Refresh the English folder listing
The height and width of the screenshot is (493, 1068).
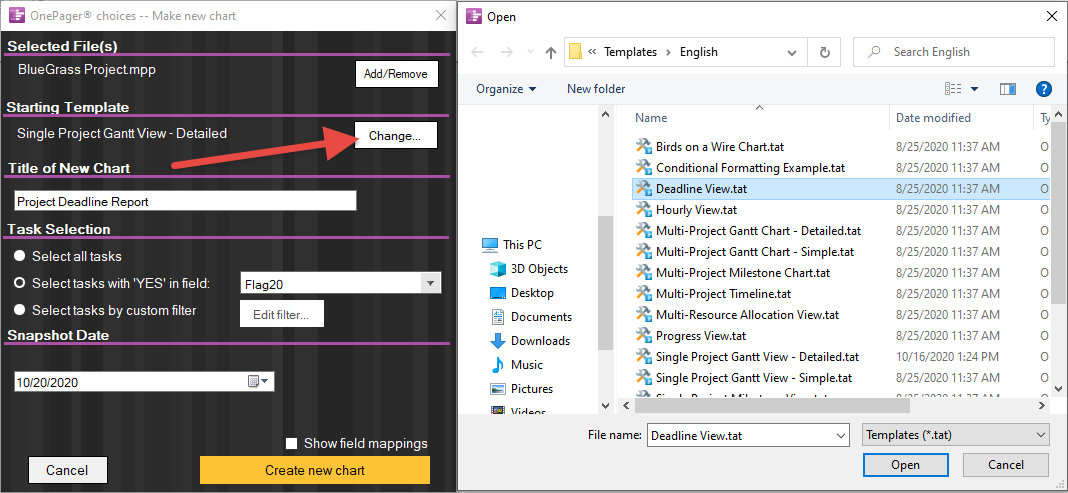coord(824,52)
